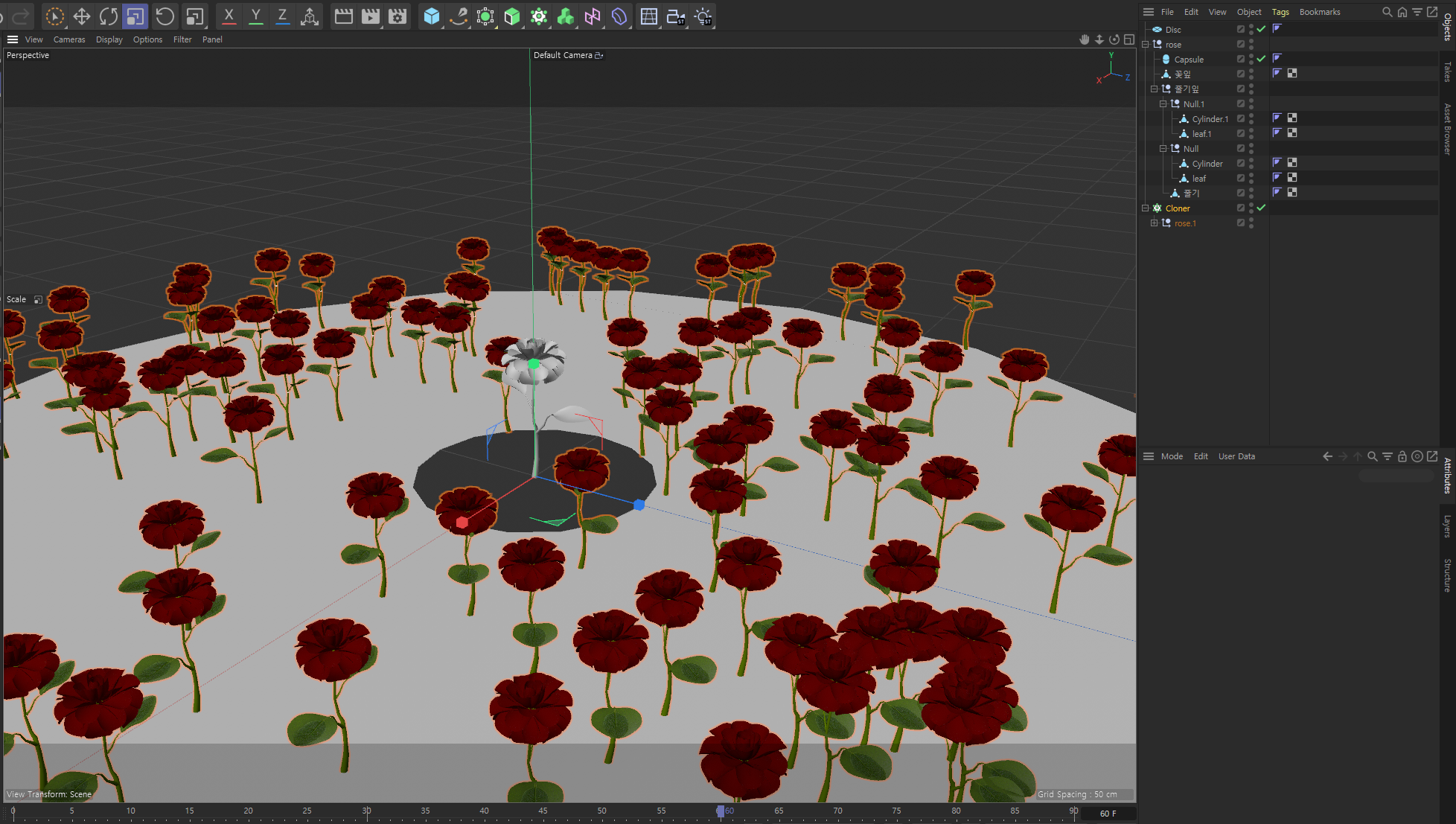Open the viewport Cameras menu
This screenshot has height=824, width=1456.
tap(69, 39)
